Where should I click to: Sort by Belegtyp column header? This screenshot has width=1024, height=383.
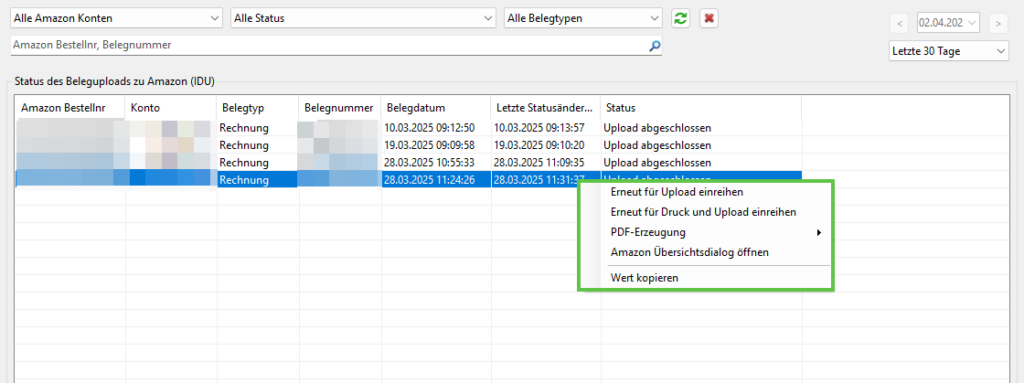(258, 108)
